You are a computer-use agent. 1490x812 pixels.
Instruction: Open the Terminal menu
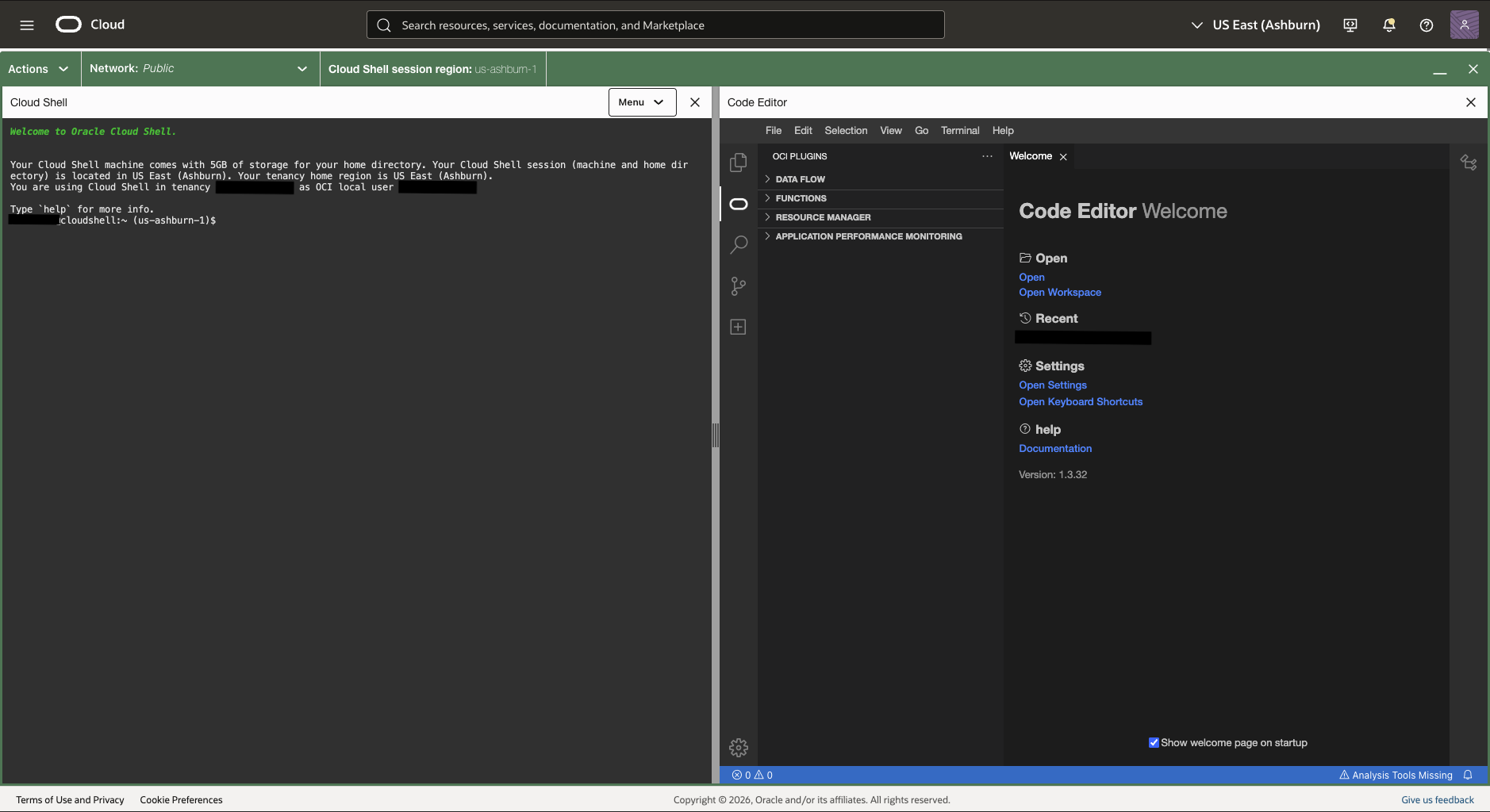point(960,131)
